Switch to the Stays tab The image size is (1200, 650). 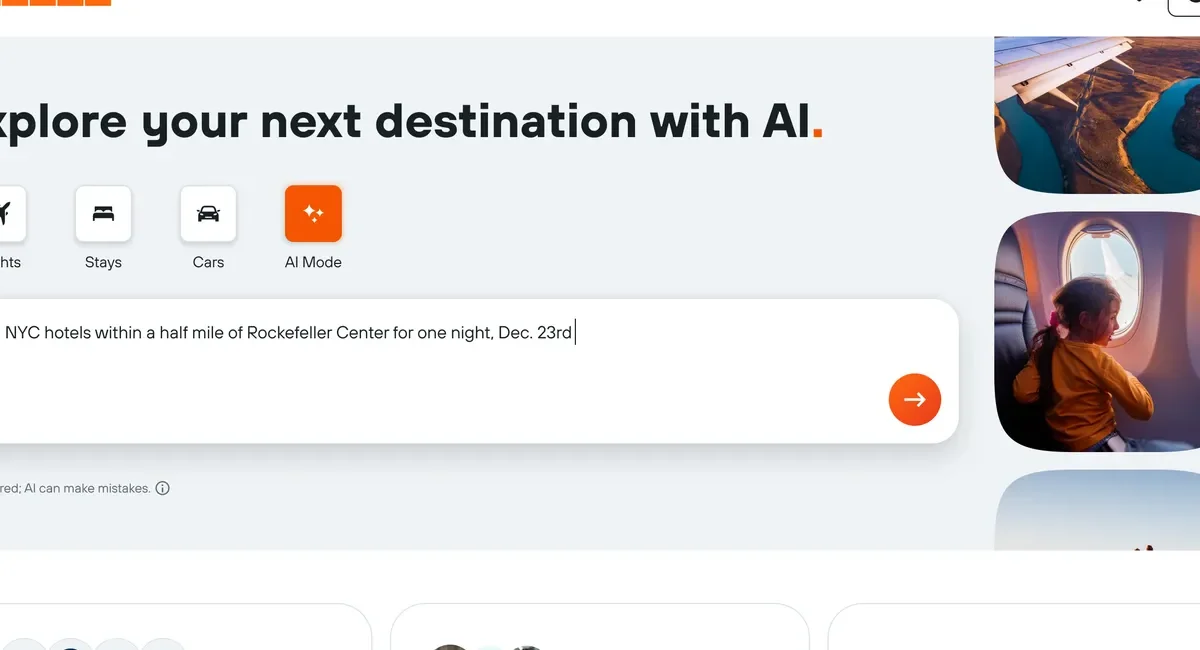[x=103, y=230]
